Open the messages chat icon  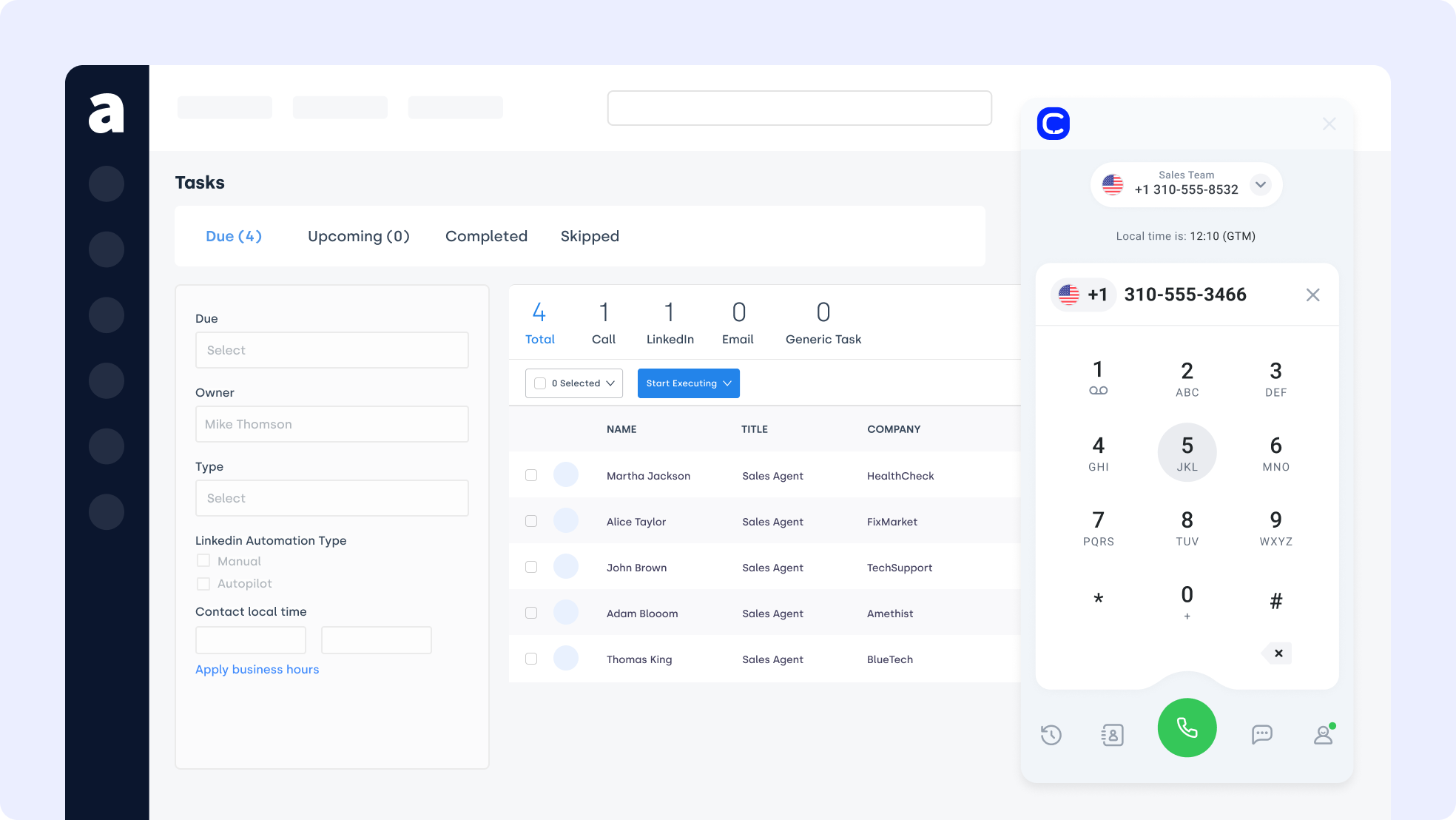tap(1261, 734)
